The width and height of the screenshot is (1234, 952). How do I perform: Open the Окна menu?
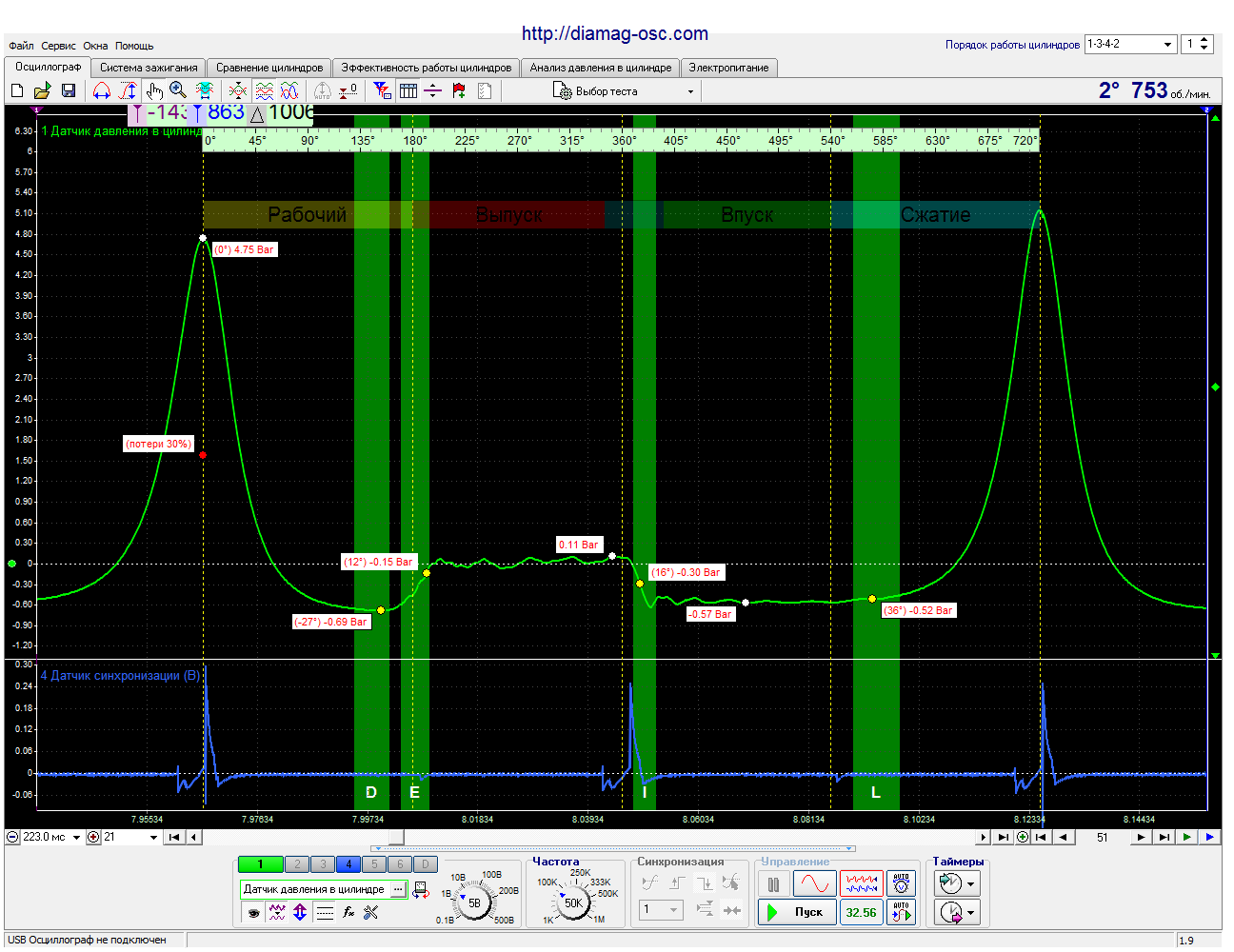95,46
